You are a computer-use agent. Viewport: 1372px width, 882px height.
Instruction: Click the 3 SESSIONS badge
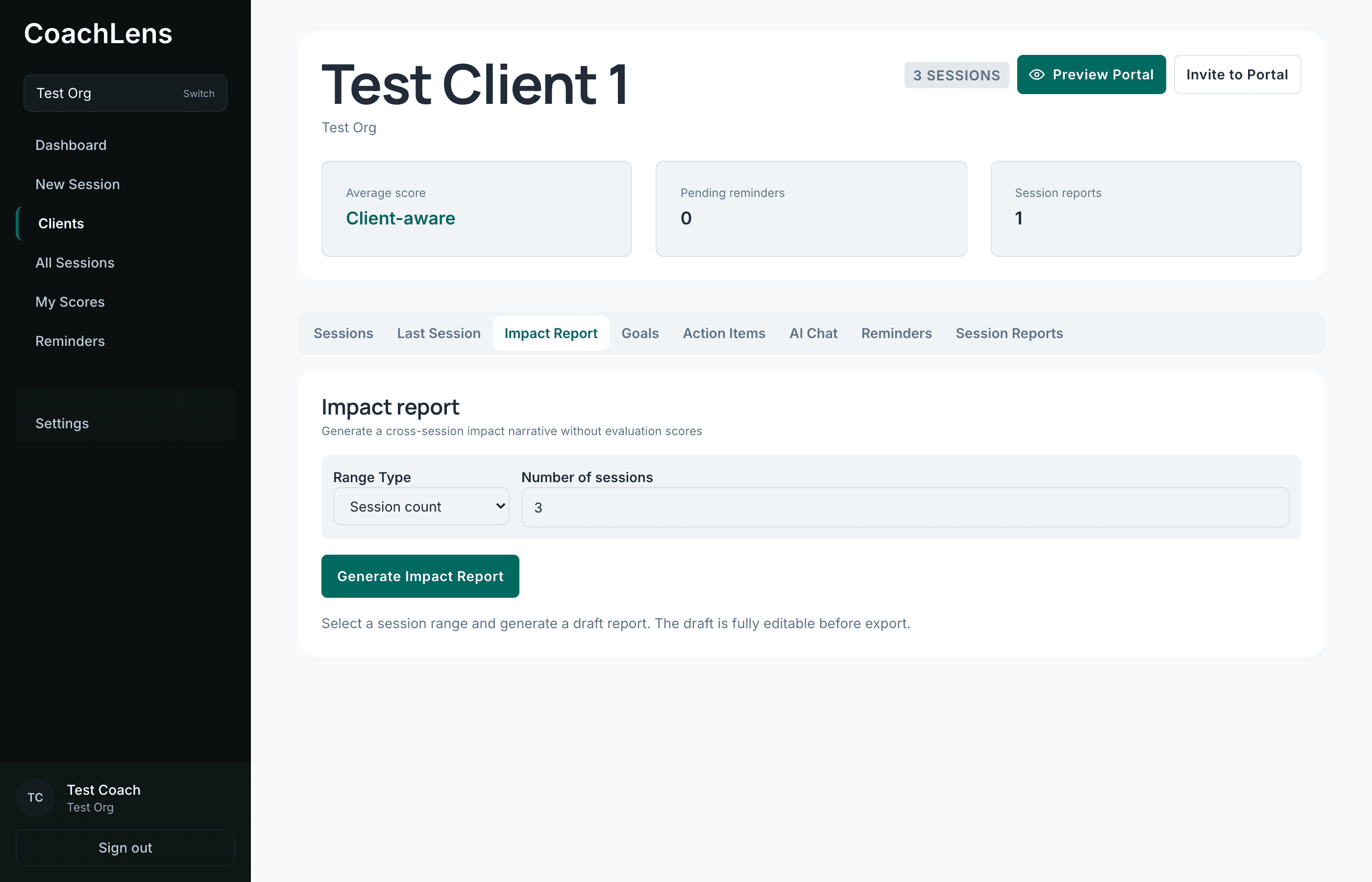click(956, 75)
